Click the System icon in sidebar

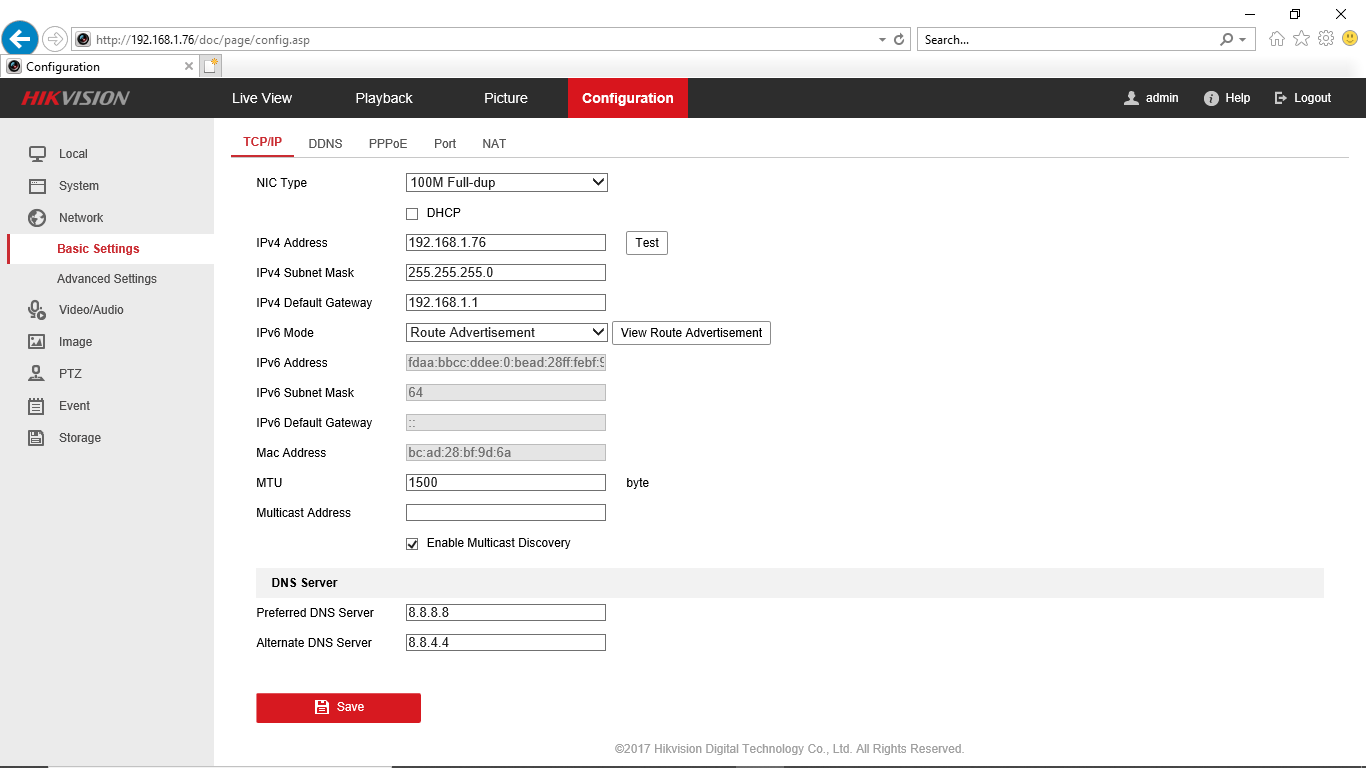click(37, 186)
